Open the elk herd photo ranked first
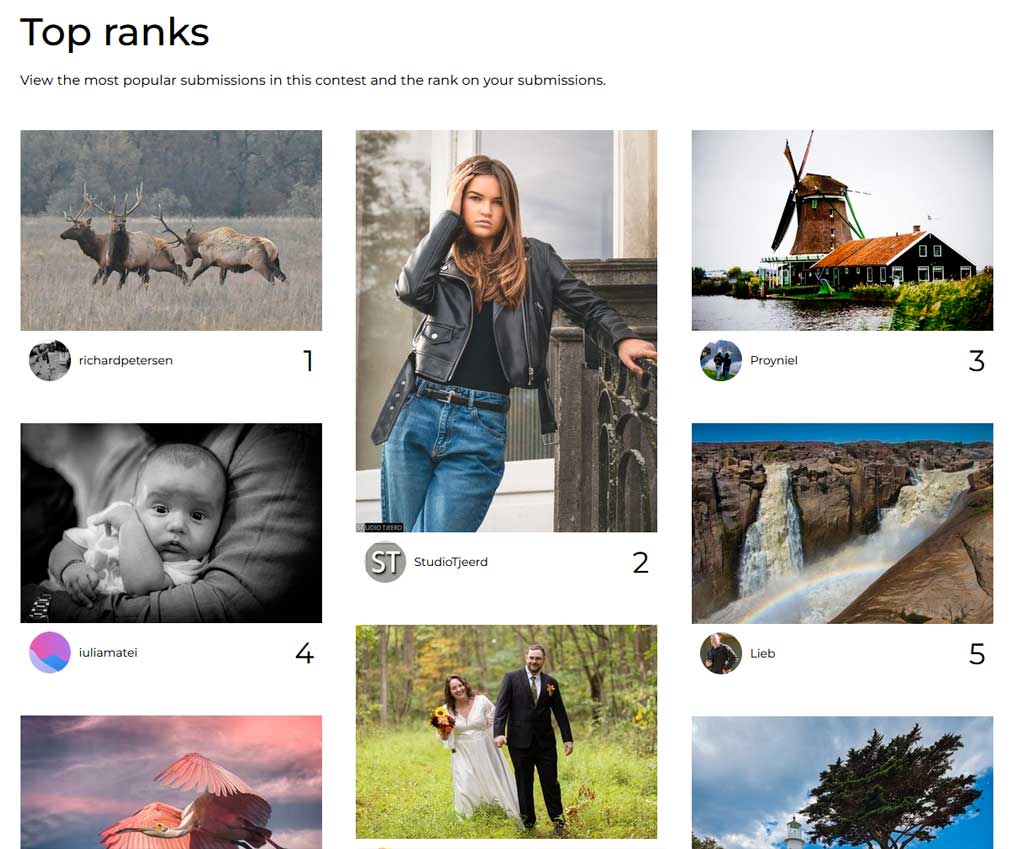 click(x=171, y=231)
